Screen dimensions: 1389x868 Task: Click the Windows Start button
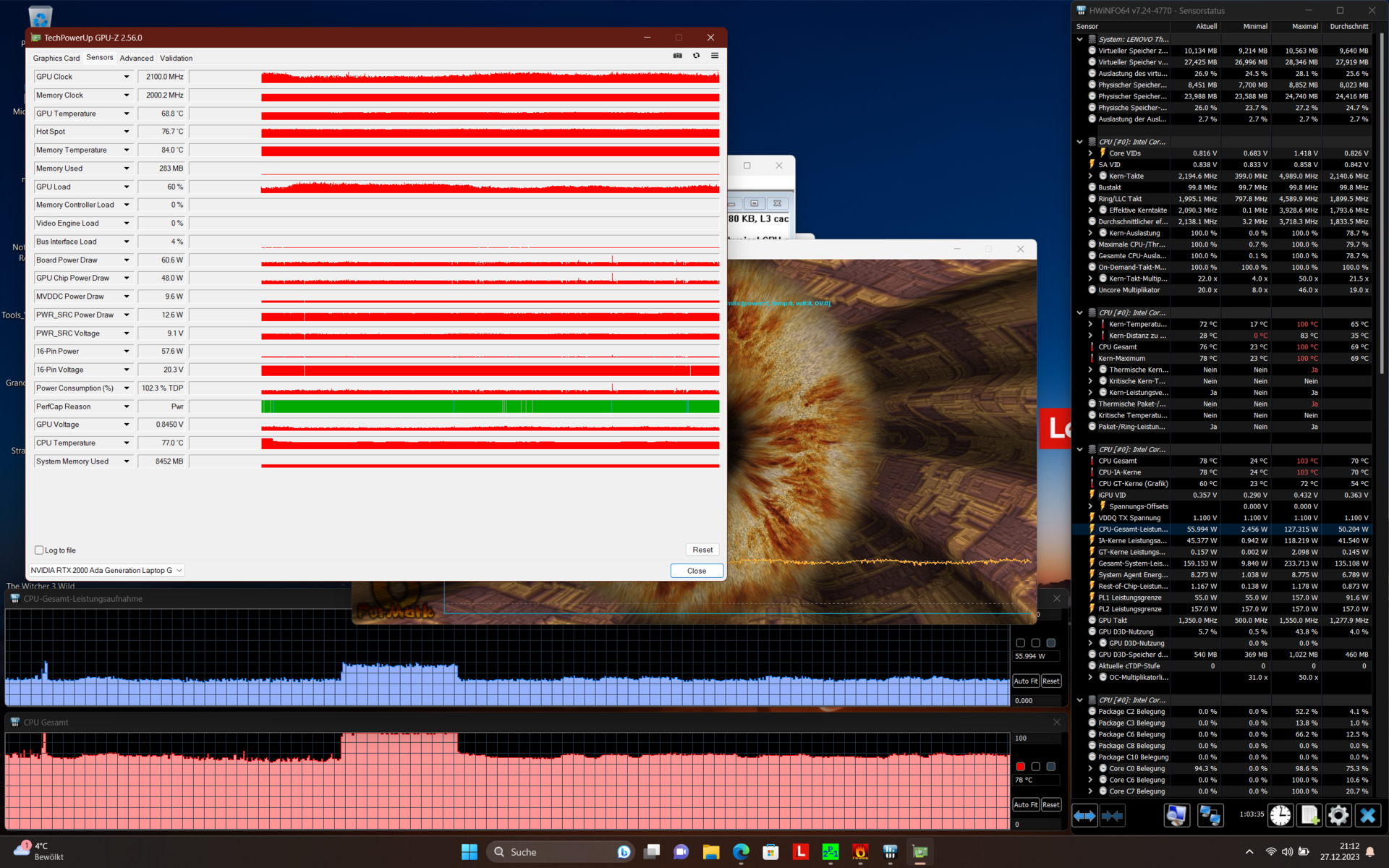pos(470,852)
